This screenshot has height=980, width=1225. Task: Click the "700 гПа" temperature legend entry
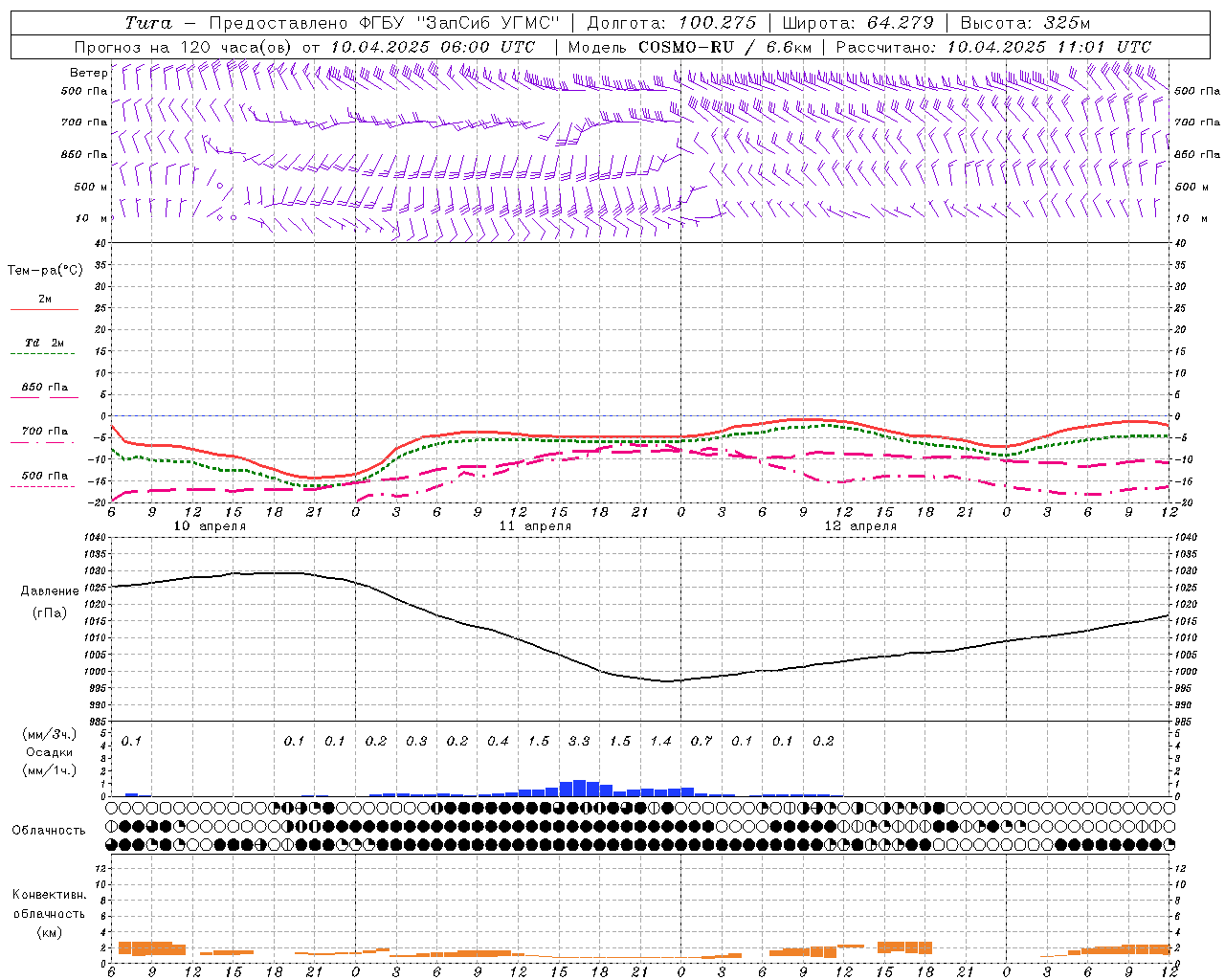click(45, 432)
